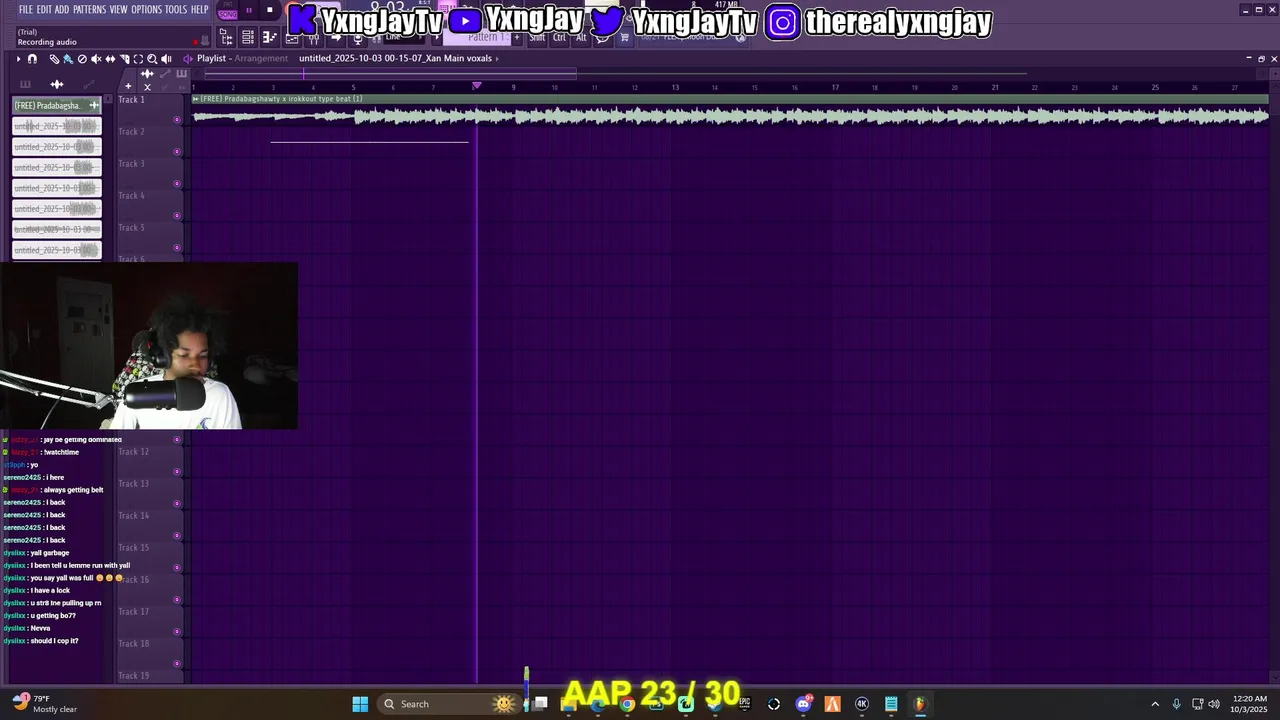Click the add track plus icon
1280x720 pixels.
(x=128, y=86)
